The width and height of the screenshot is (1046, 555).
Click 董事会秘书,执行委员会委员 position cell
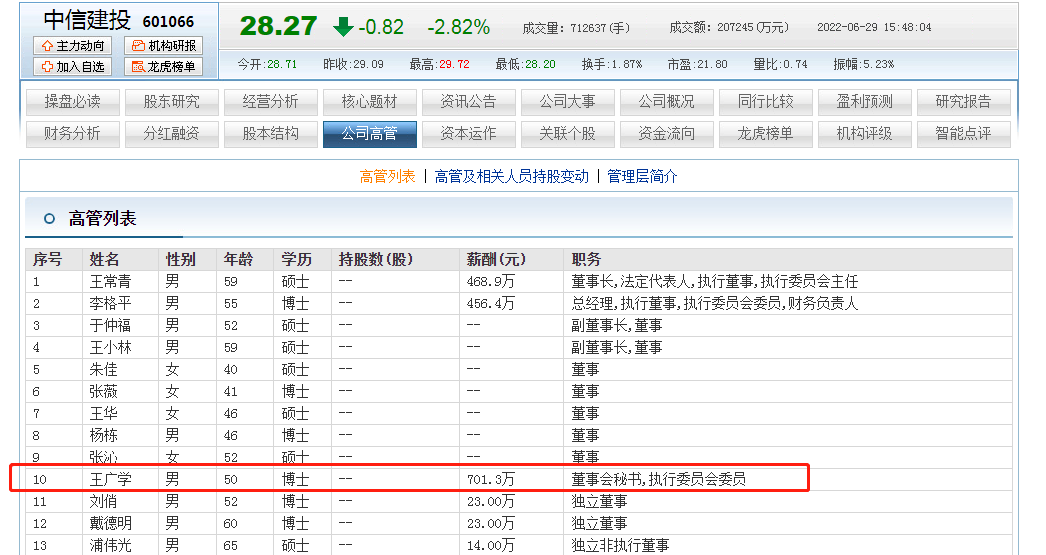(x=658, y=480)
